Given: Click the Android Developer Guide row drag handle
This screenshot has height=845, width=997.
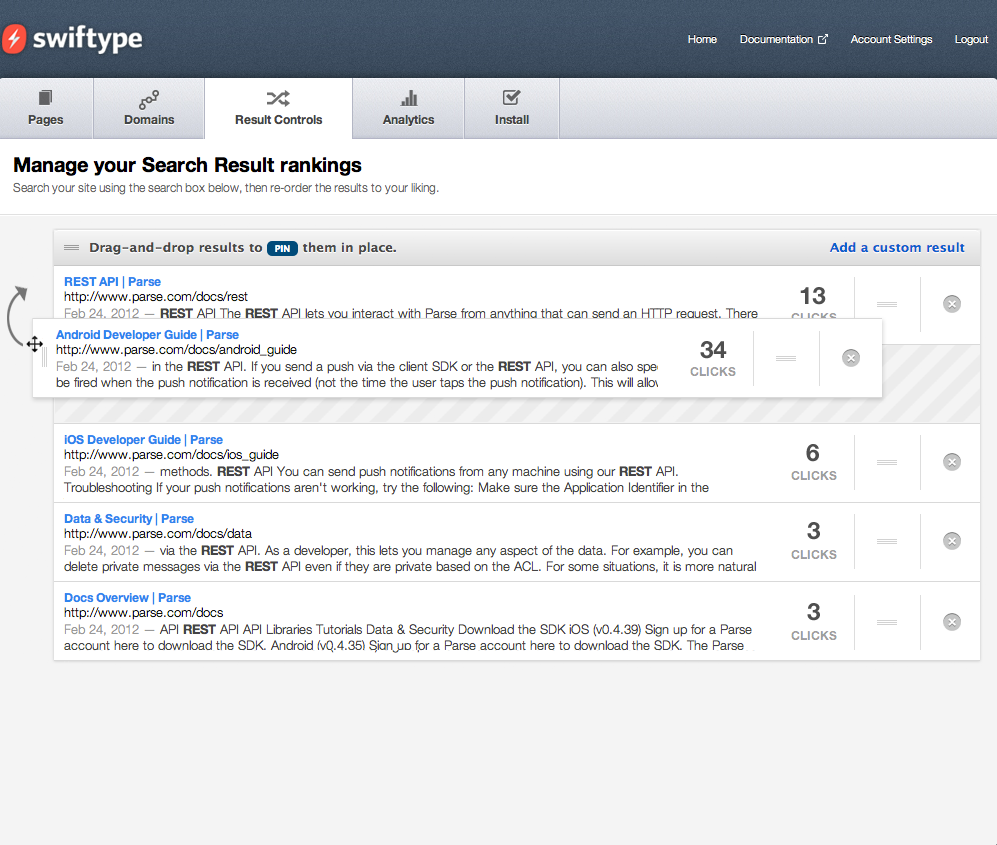Looking at the screenshot, I should click(786, 358).
